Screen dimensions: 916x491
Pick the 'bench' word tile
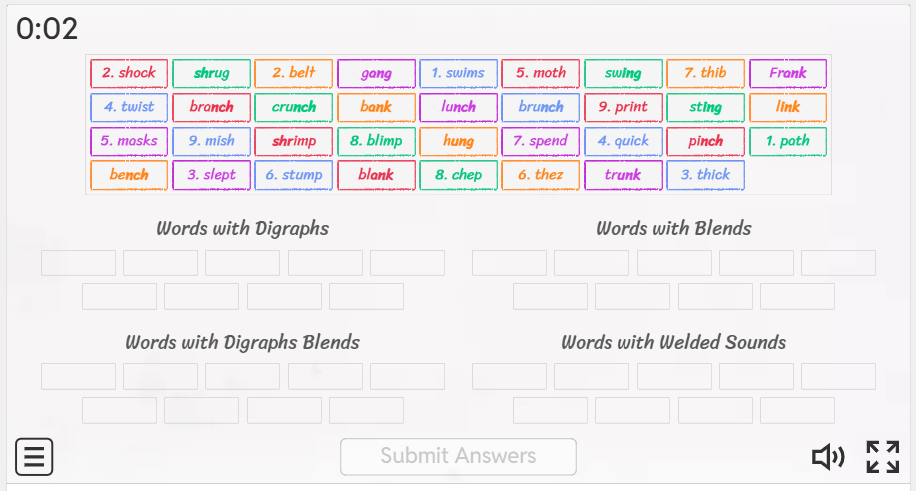tap(129, 175)
